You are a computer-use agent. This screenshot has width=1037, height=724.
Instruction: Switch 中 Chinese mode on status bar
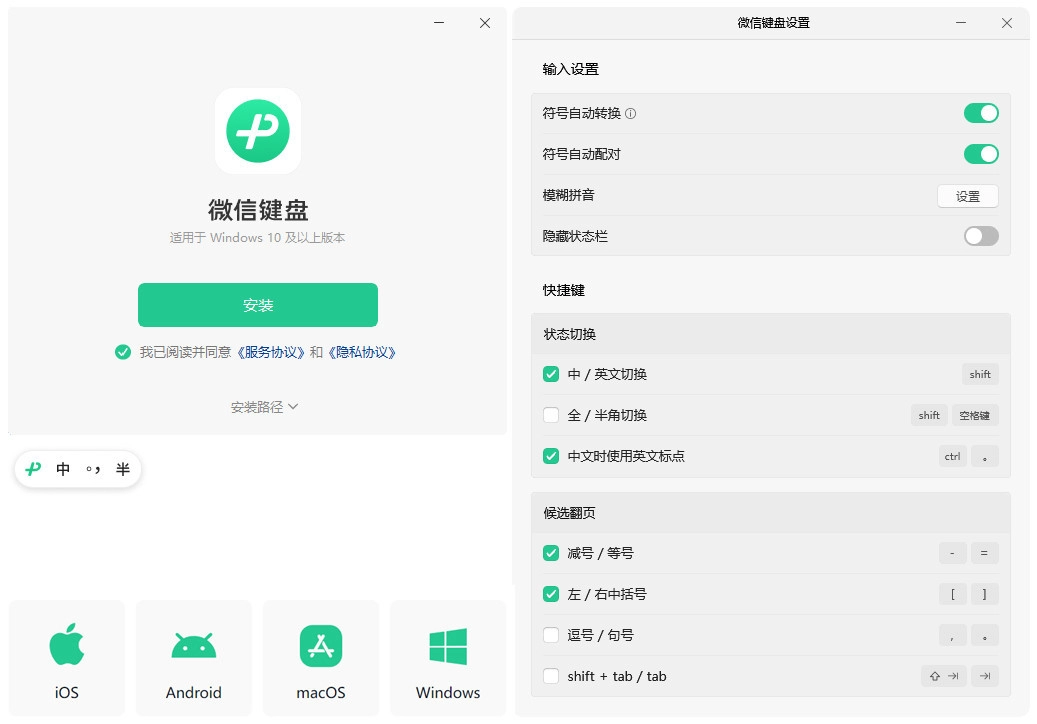point(63,469)
